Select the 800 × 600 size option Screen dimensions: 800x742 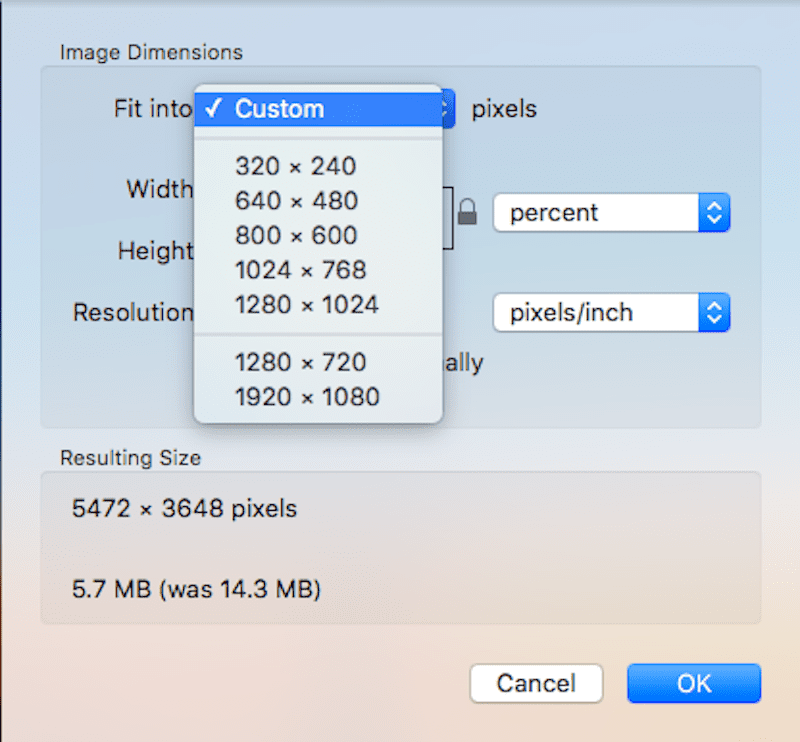pyautogui.click(x=296, y=236)
